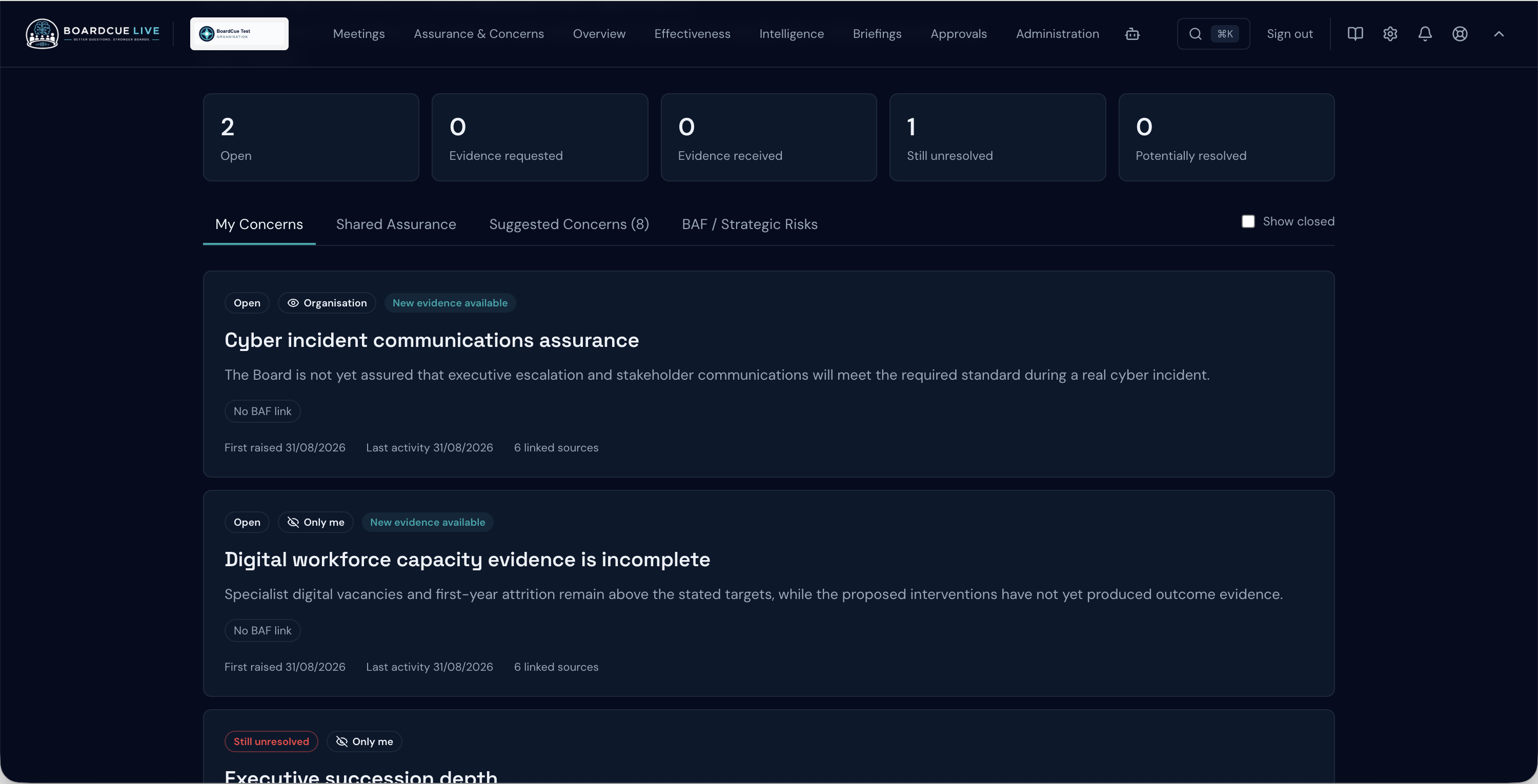1538x784 pixels.
Task: Click the search box magnifier
Action: point(1196,34)
